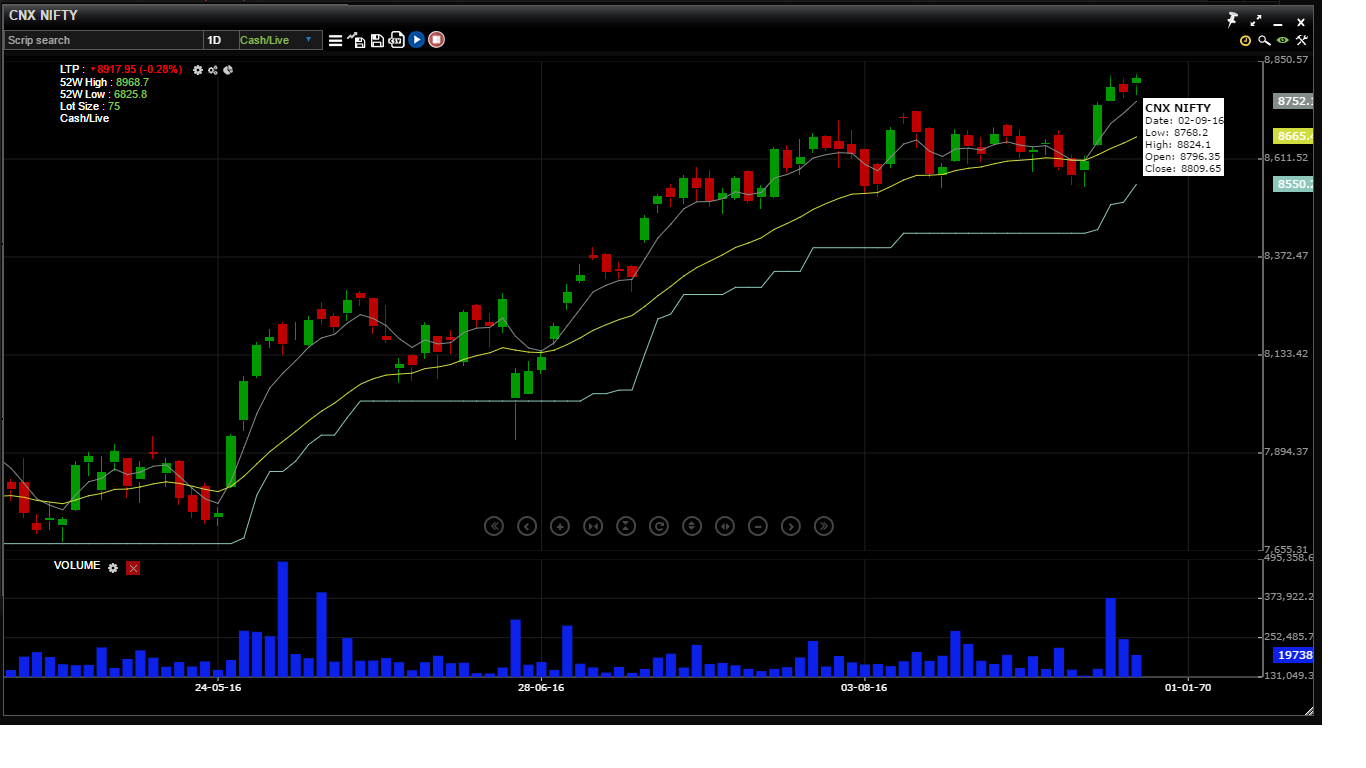Jump to the latest data with double-right arrows
Image resolution: width=1366 pixels, height=768 pixels.
click(824, 526)
